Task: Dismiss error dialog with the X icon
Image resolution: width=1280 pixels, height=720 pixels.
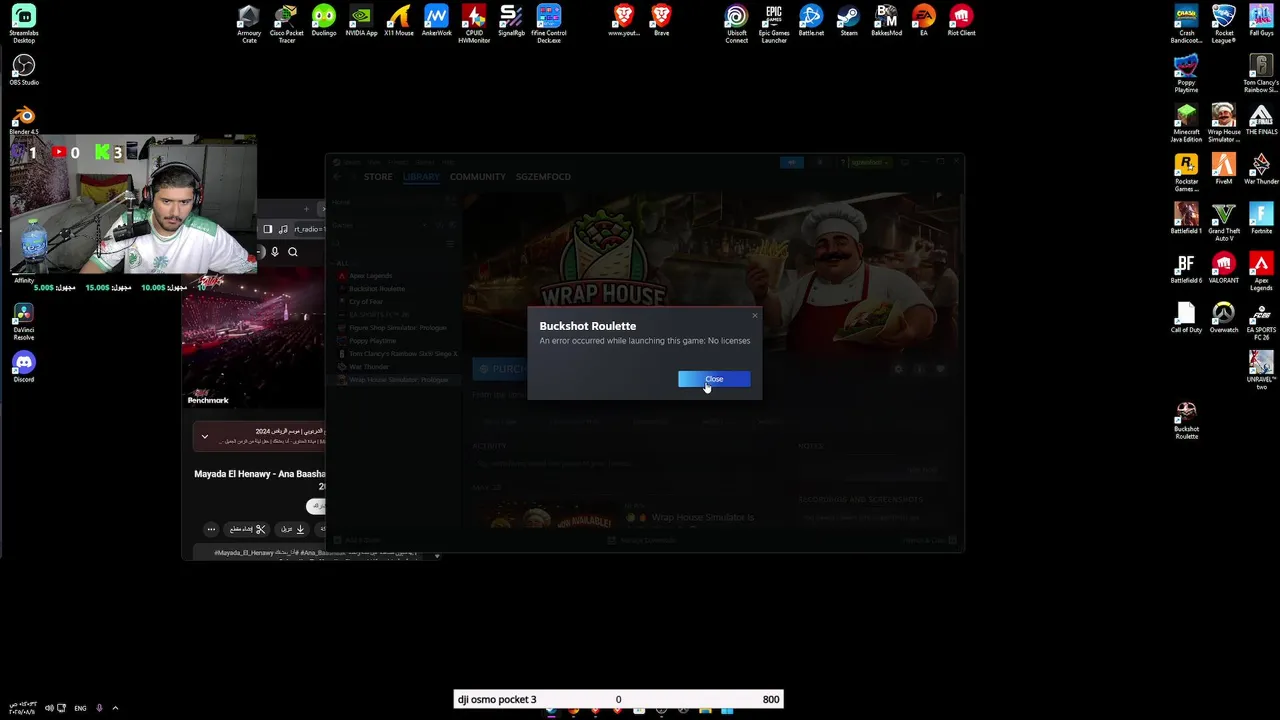Action: (755, 316)
